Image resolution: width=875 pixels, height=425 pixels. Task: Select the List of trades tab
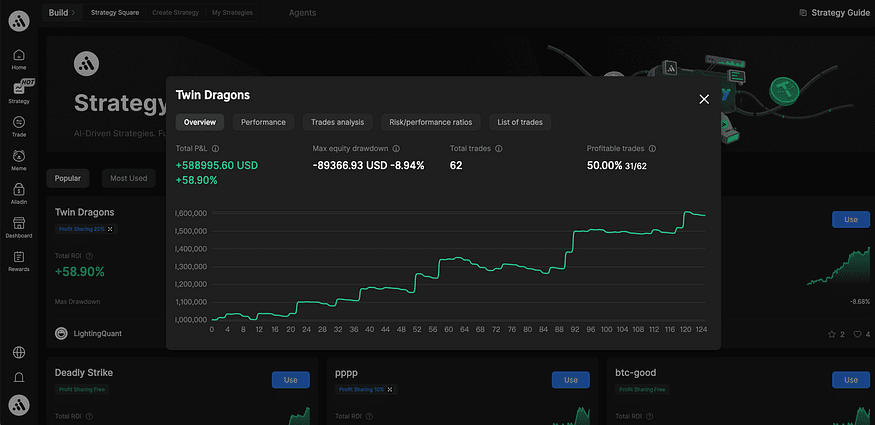520,122
